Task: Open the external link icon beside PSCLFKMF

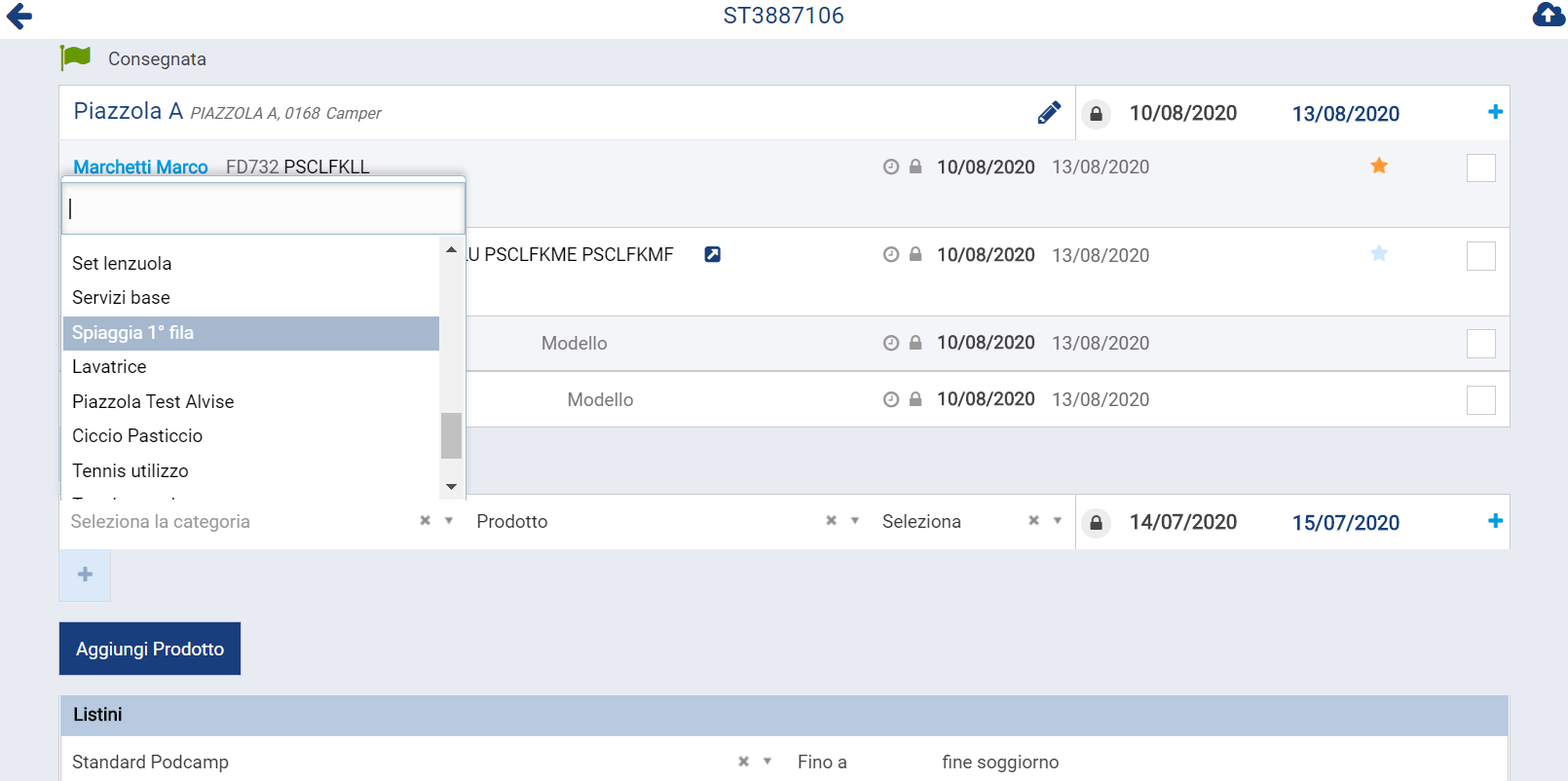Action: [x=712, y=255]
